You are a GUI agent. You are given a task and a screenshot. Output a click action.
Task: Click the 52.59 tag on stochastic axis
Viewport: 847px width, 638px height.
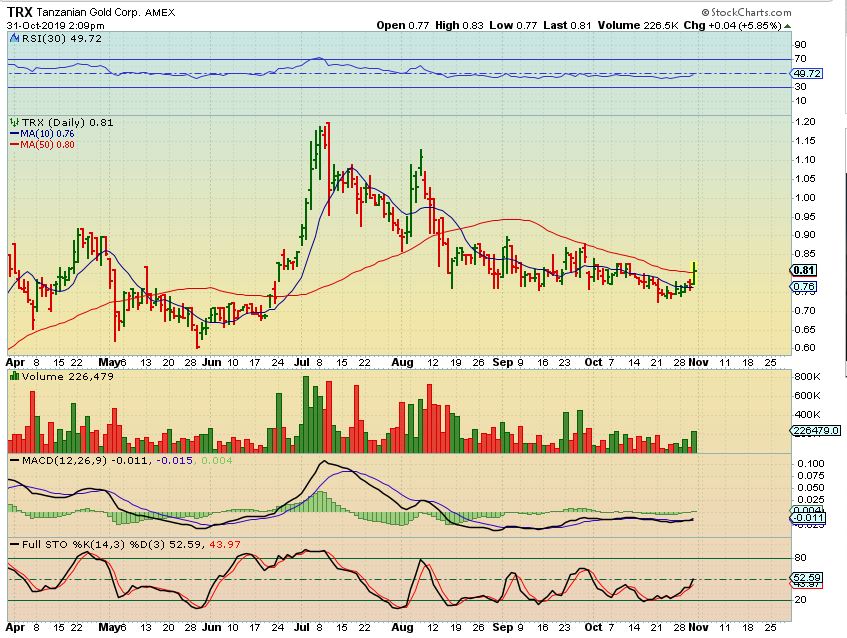pos(807,577)
